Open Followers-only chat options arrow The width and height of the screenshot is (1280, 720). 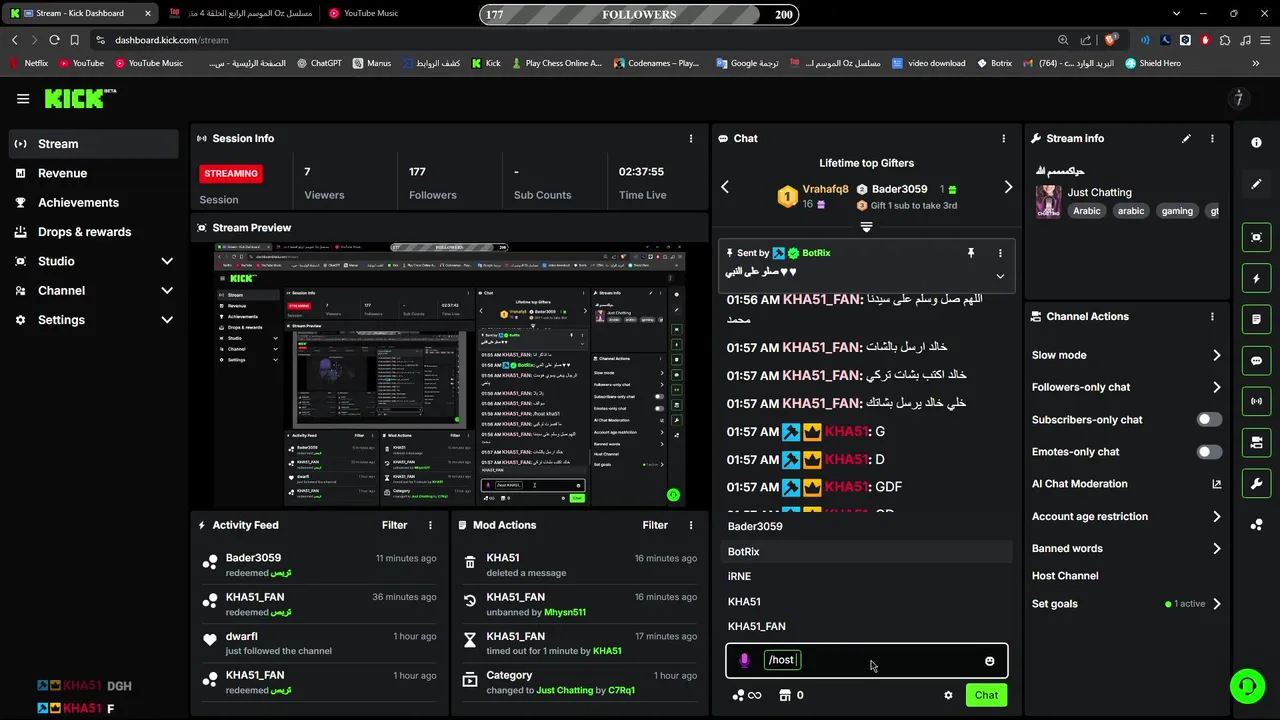pyautogui.click(x=1216, y=387)
